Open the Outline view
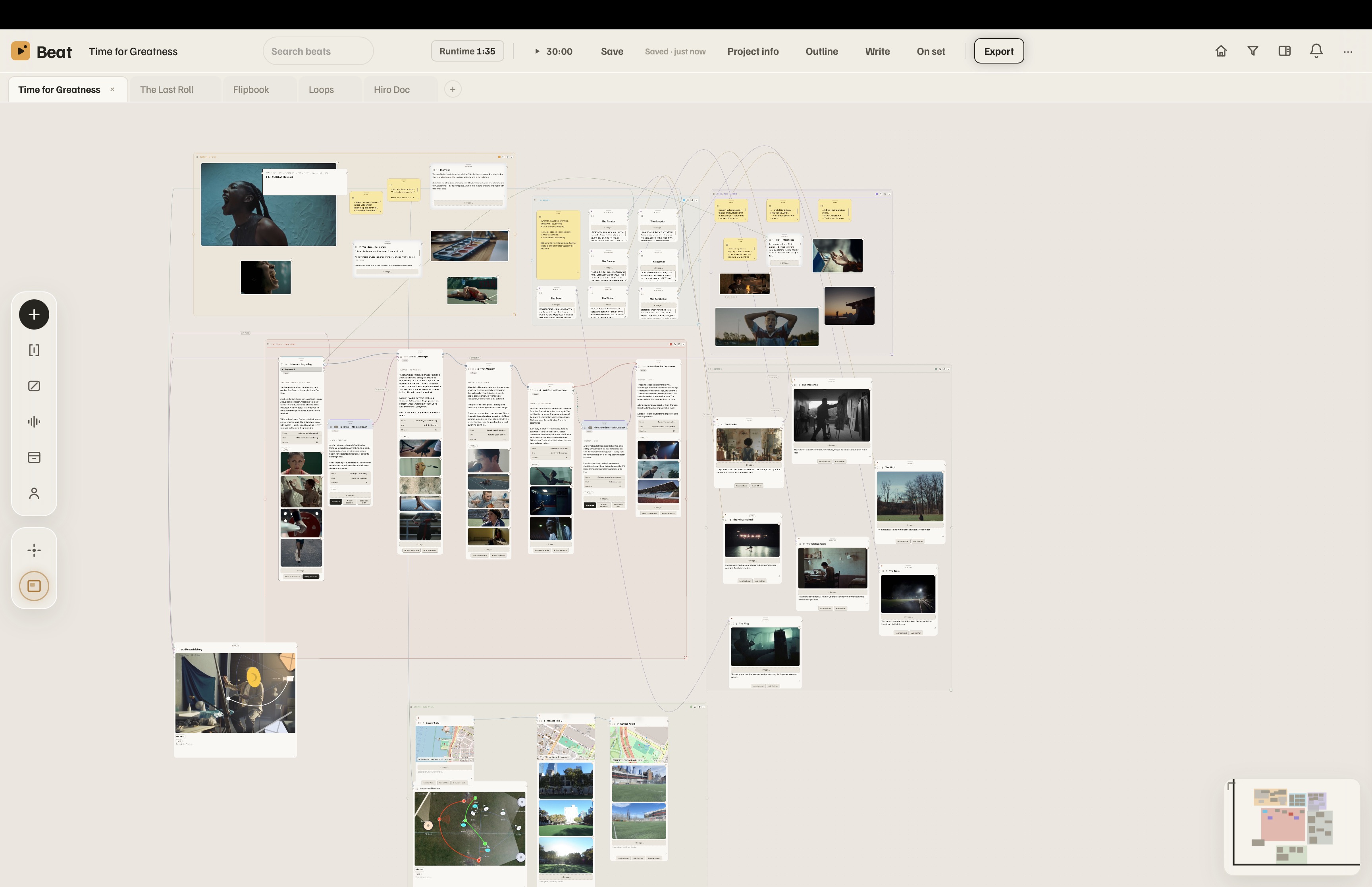 click(x=822, y=51)
